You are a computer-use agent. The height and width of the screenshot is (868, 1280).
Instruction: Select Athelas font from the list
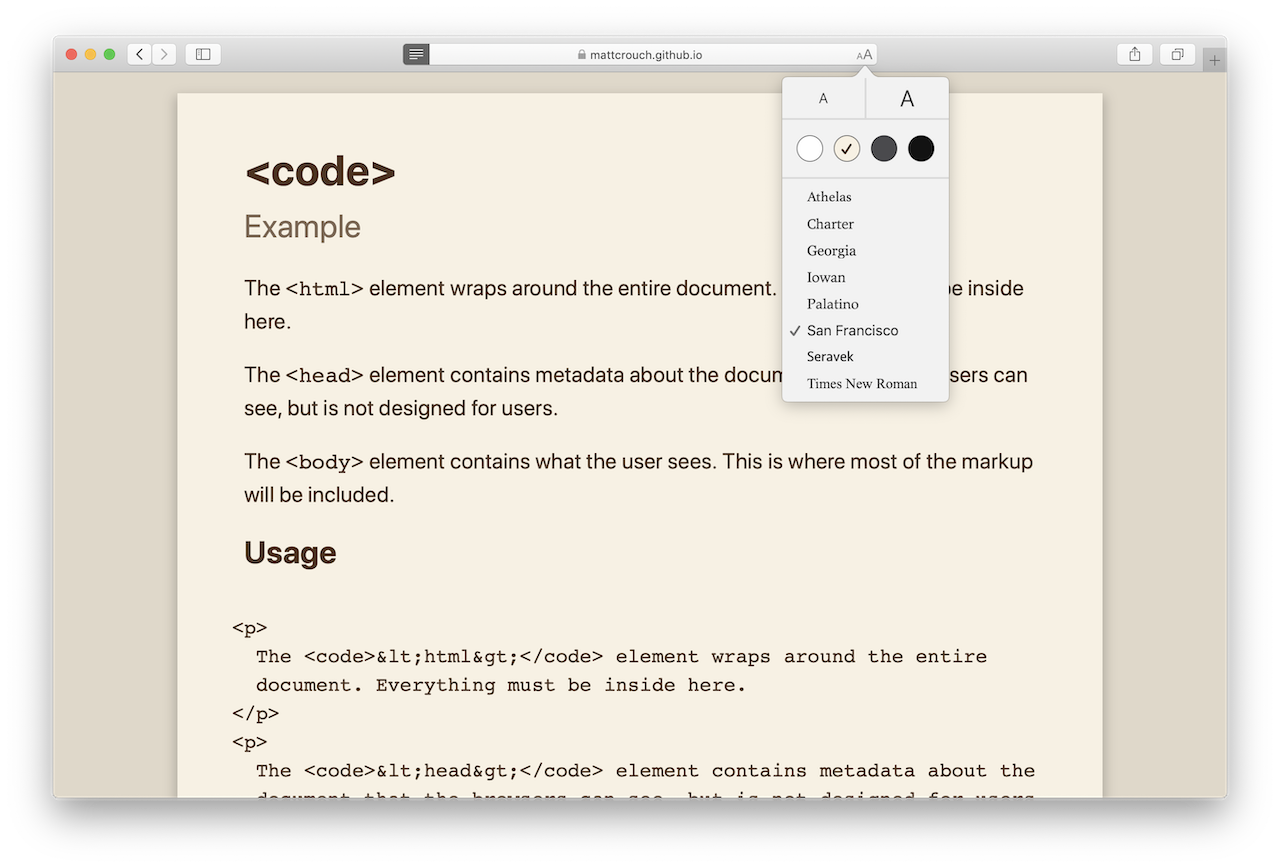[x=829, y=197]
